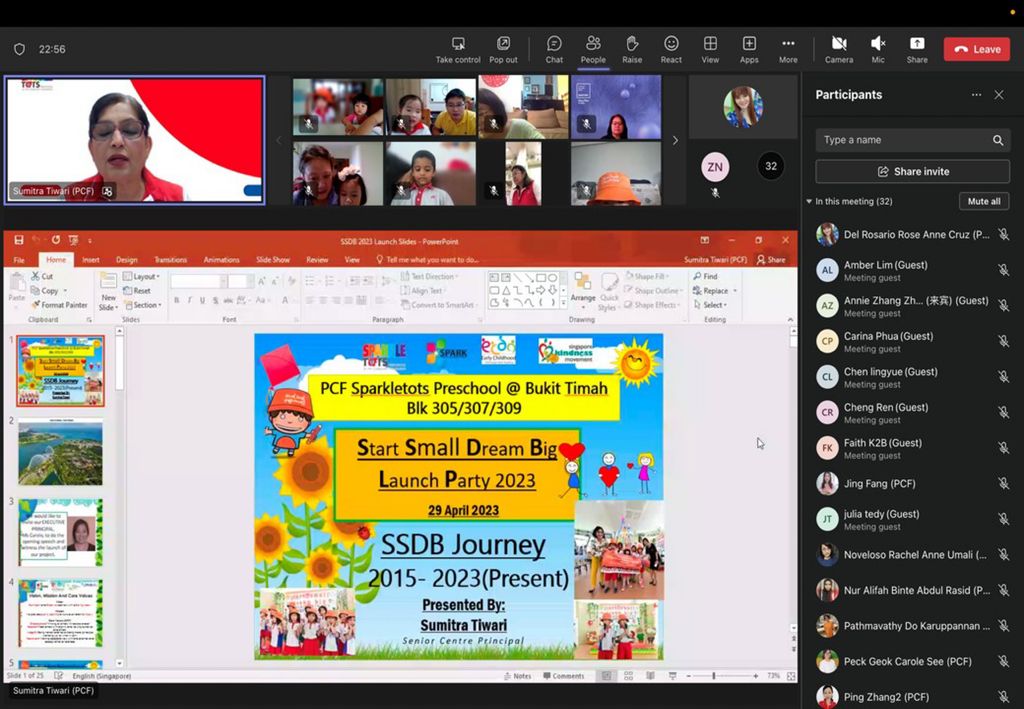Select participant Chen lingyue (Guest)
This screenshot has width=1024, height=709.
pyautogui.click(x=912, y=377)
